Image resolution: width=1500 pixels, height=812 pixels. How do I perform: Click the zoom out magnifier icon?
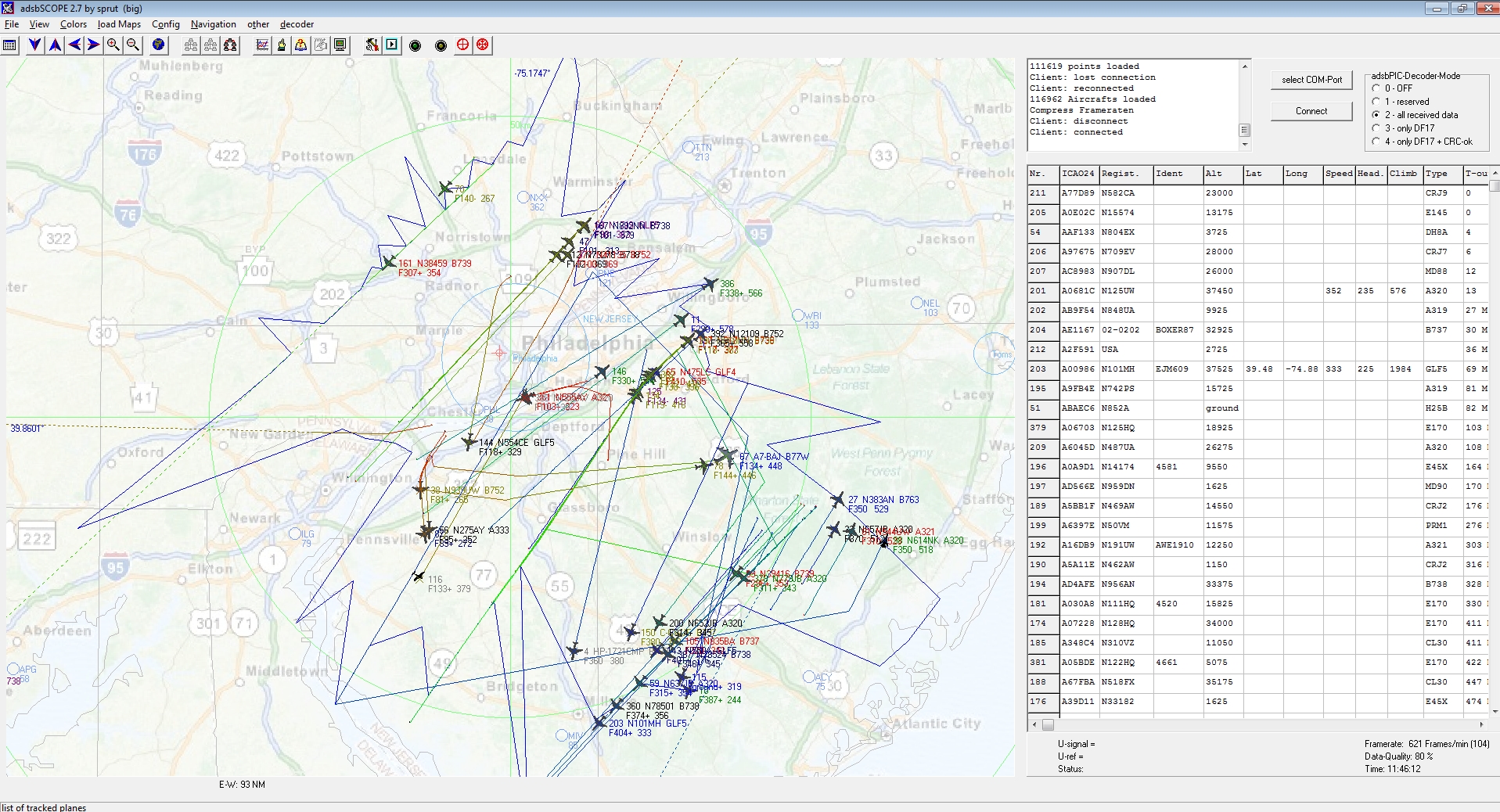coord(133,45)
